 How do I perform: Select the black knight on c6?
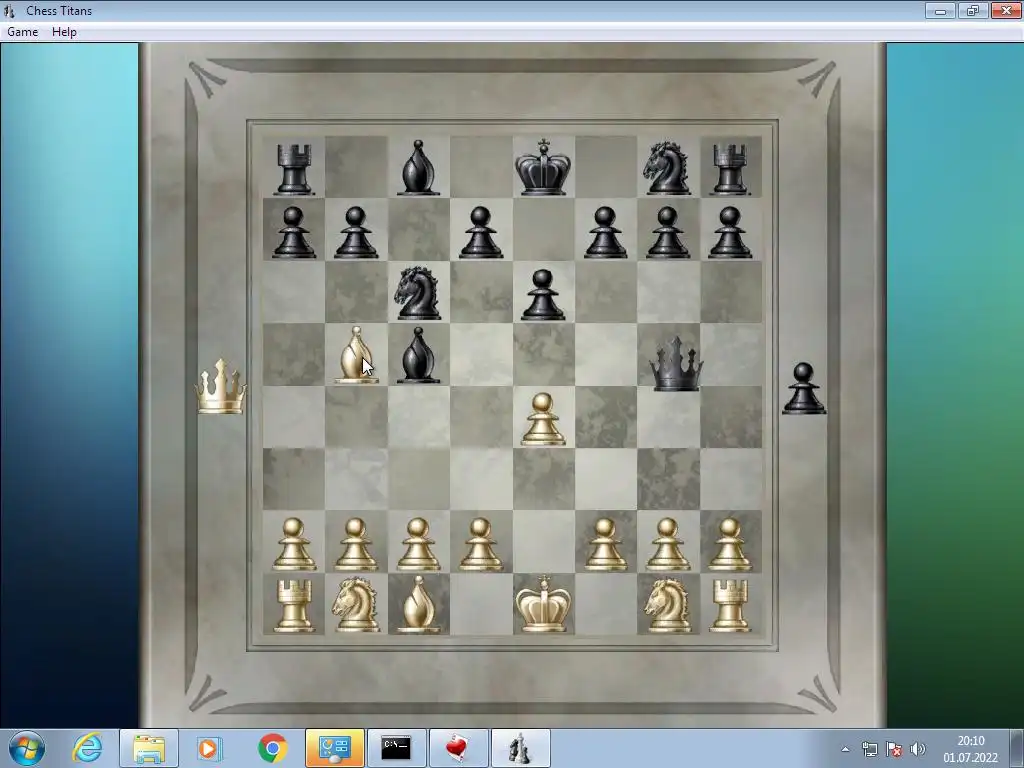click(417, 293)
